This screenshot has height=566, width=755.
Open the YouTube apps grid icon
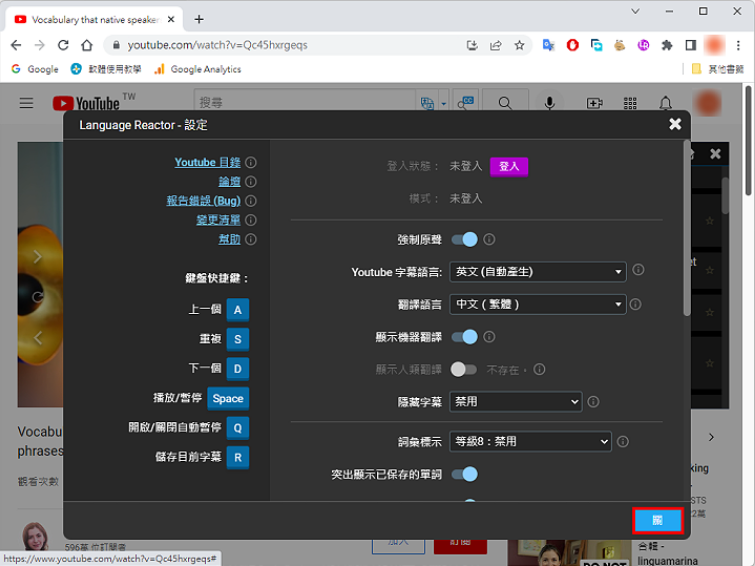click(x=630, y=103)
